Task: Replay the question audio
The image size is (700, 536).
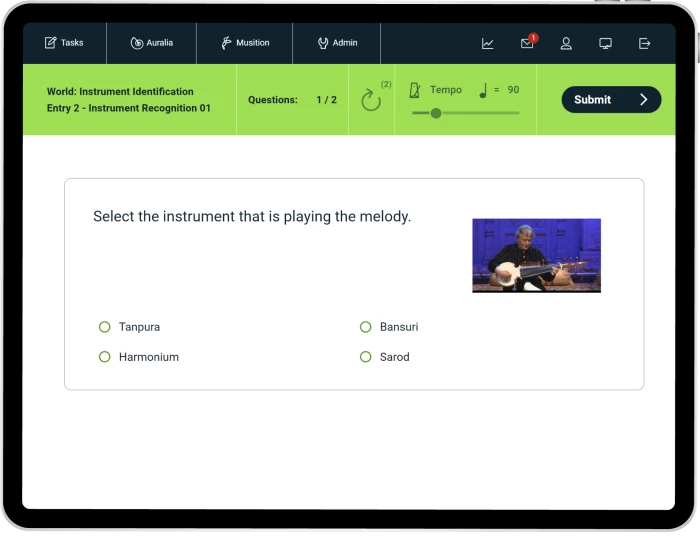Action: (x=371, y=100)
